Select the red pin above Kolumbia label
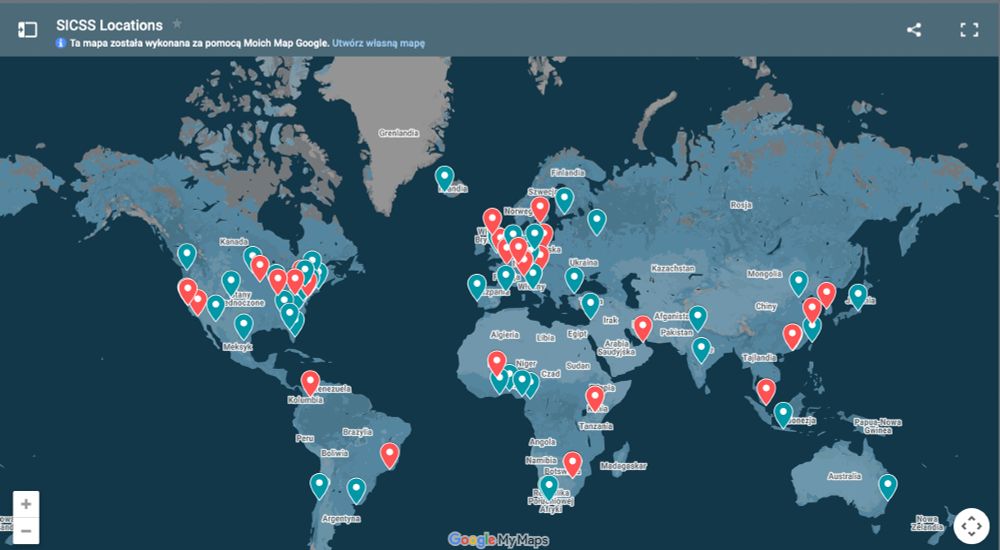1000x550 pixels. (310, 383)
